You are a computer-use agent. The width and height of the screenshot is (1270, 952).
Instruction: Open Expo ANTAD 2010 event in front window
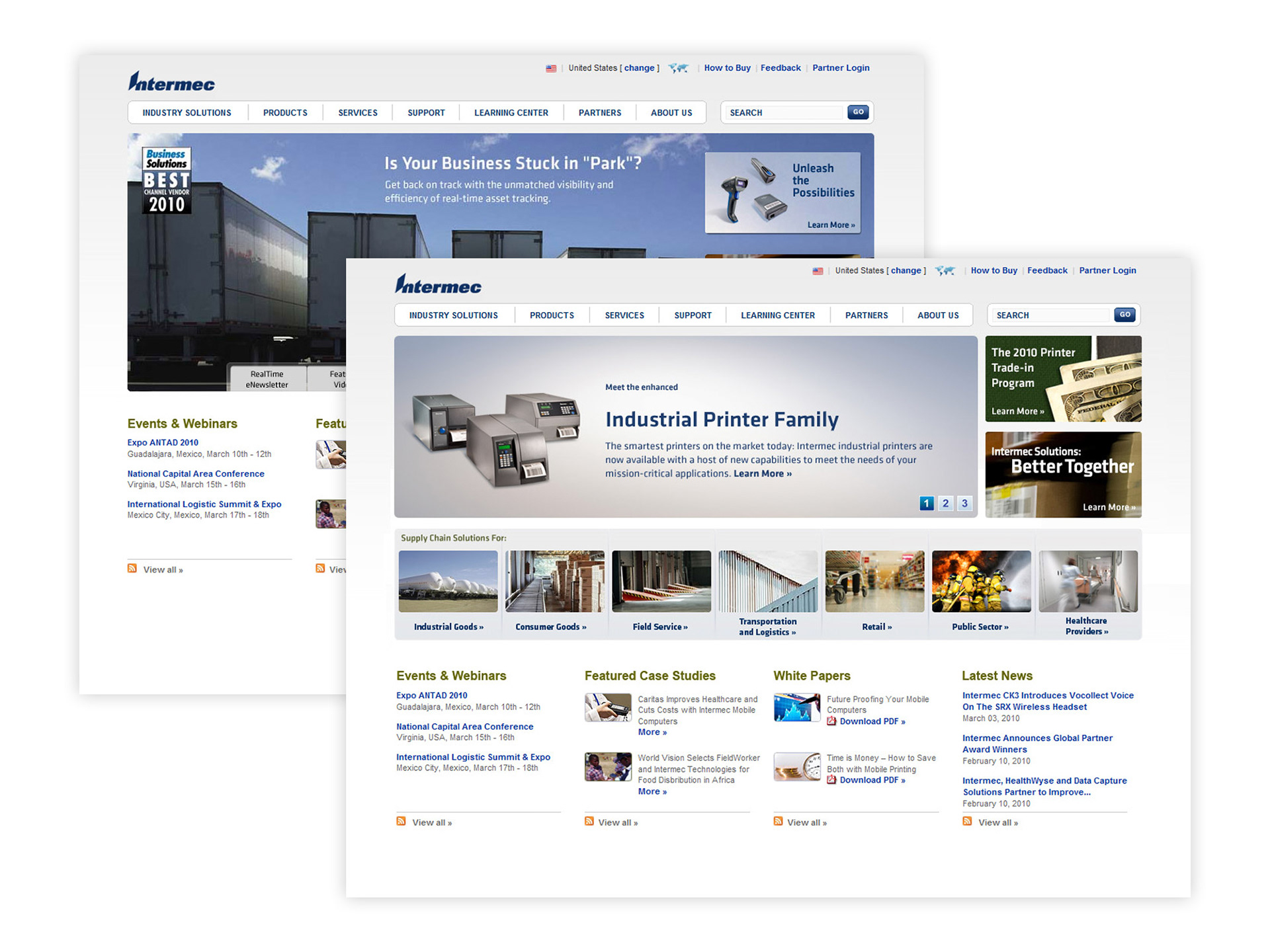tap(431, 695)
